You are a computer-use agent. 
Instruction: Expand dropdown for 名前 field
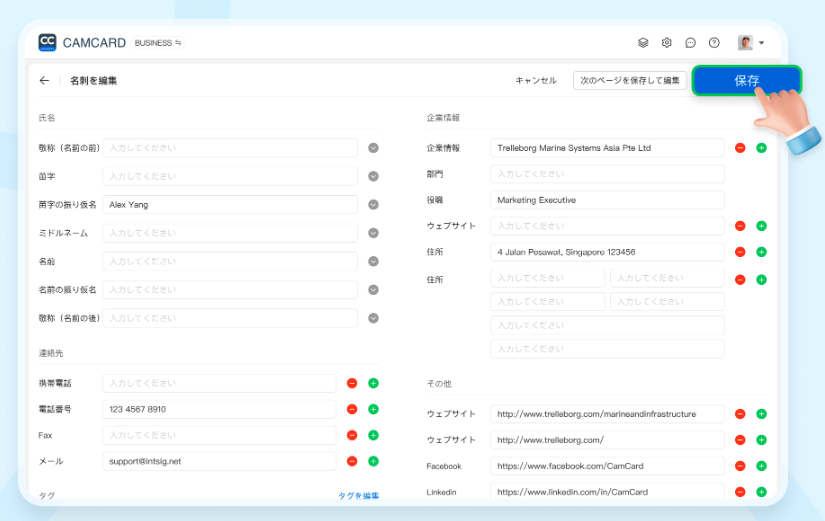point(374,262)
